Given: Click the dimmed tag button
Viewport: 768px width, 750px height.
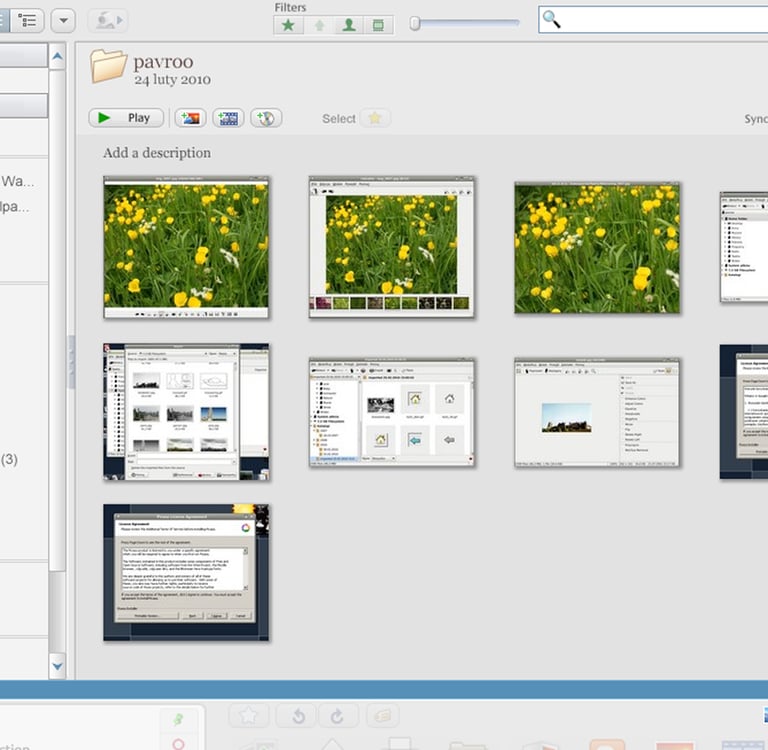Looking at the screenshot, I should pos(383,716).
